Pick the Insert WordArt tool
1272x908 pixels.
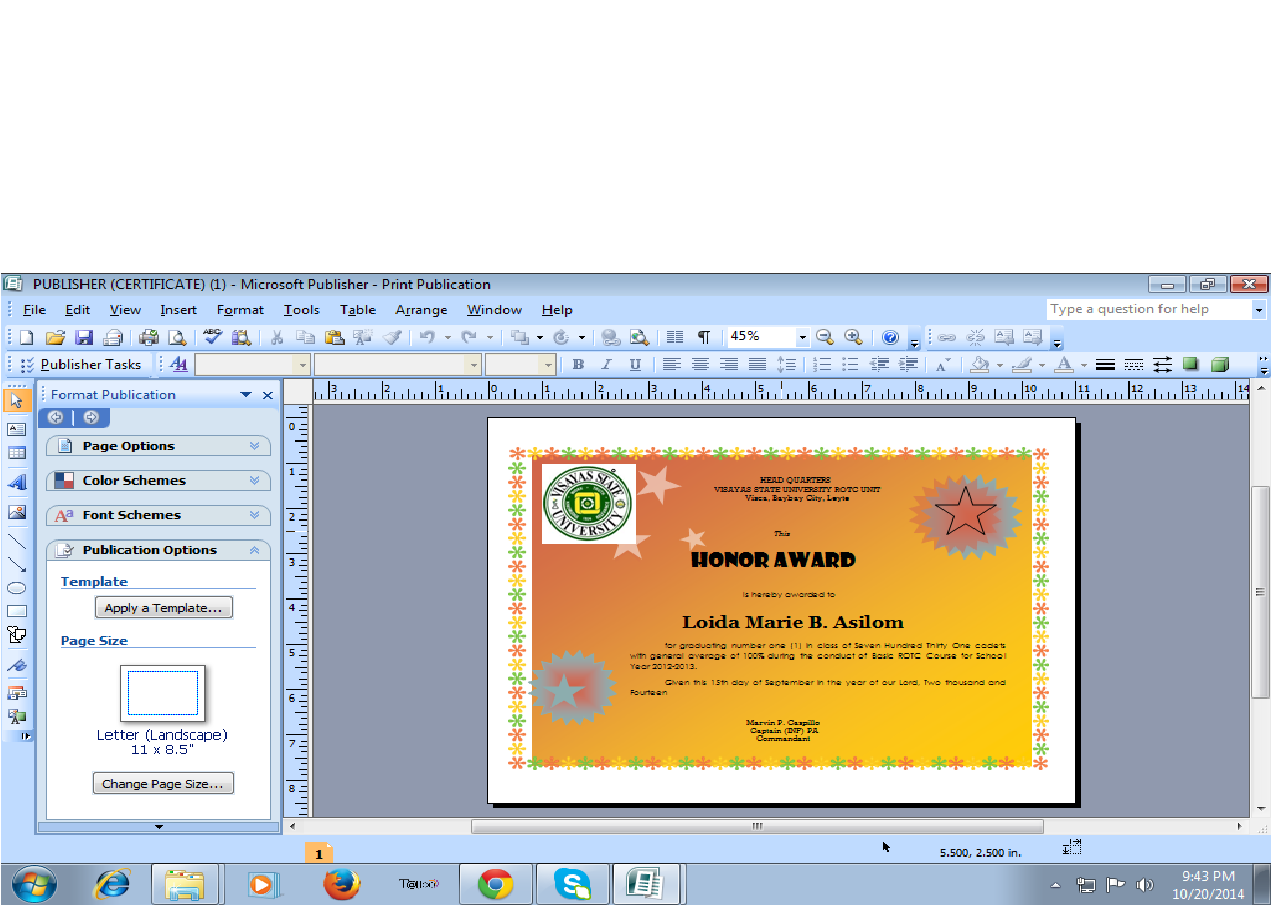click(15, 481)
